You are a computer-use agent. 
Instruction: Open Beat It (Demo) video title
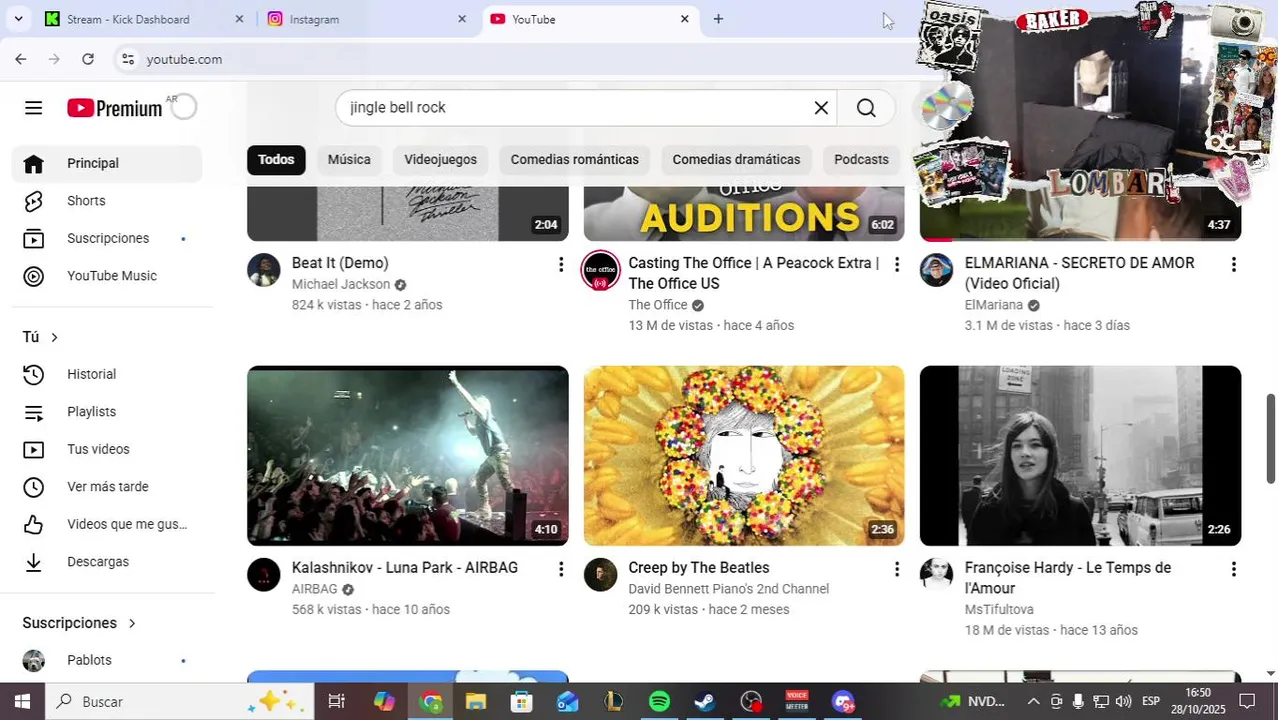click(340, 263)
